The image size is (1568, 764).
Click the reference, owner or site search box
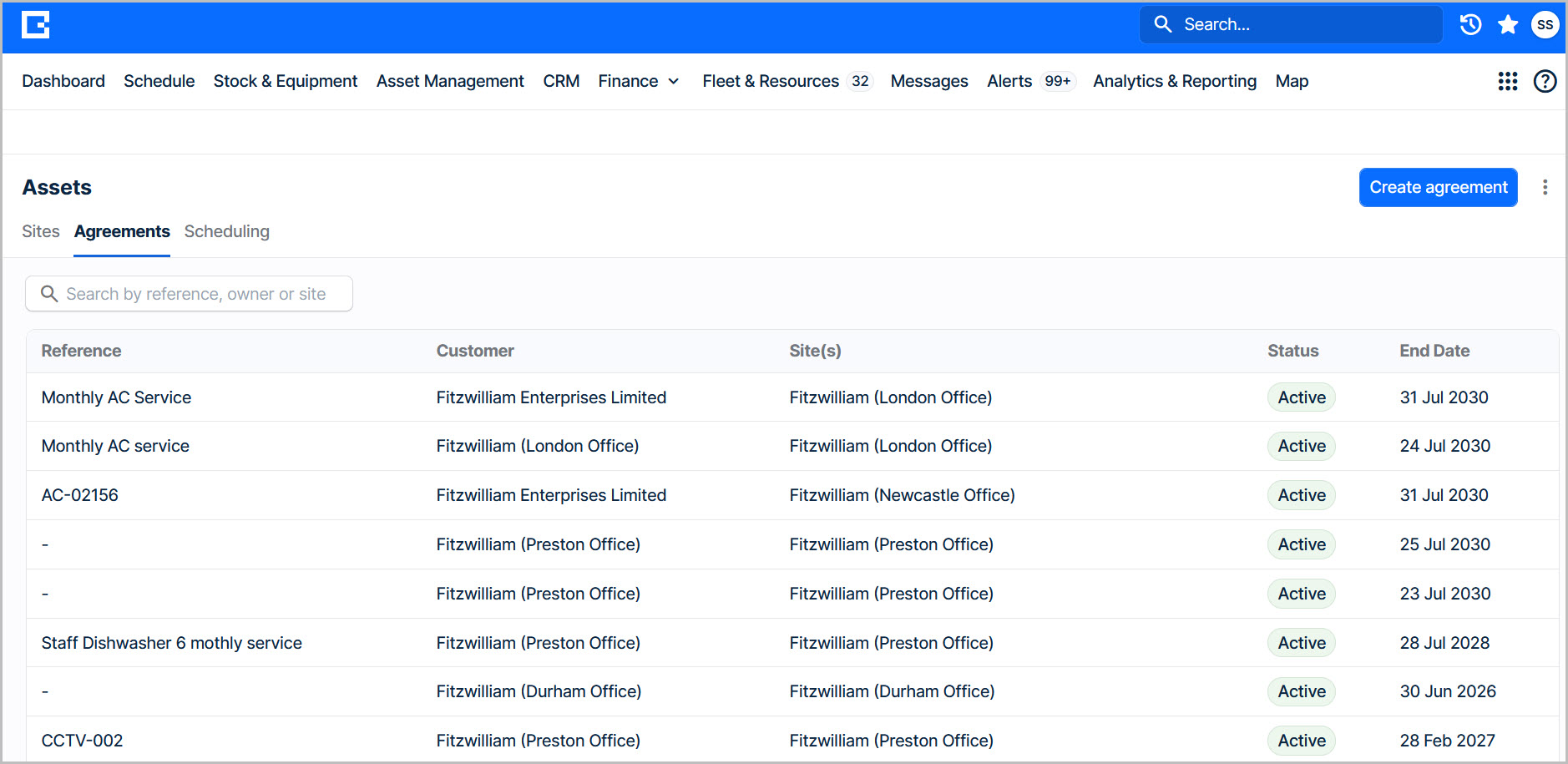[x=189, y=294]
